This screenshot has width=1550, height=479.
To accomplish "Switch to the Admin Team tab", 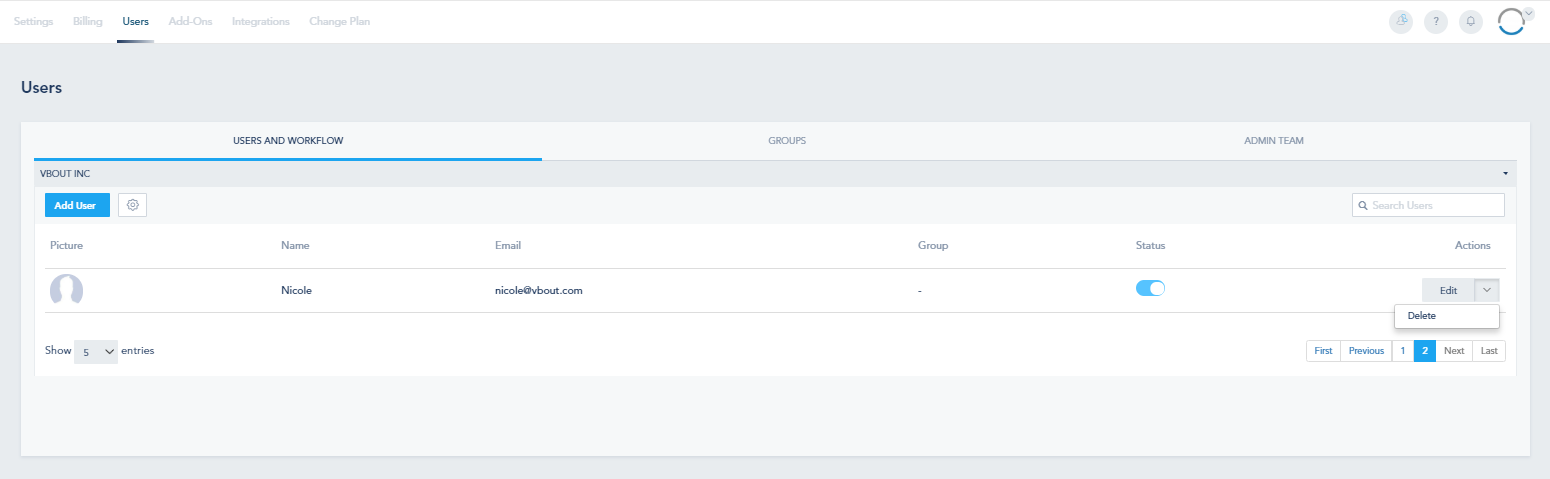I will 1273,141.
